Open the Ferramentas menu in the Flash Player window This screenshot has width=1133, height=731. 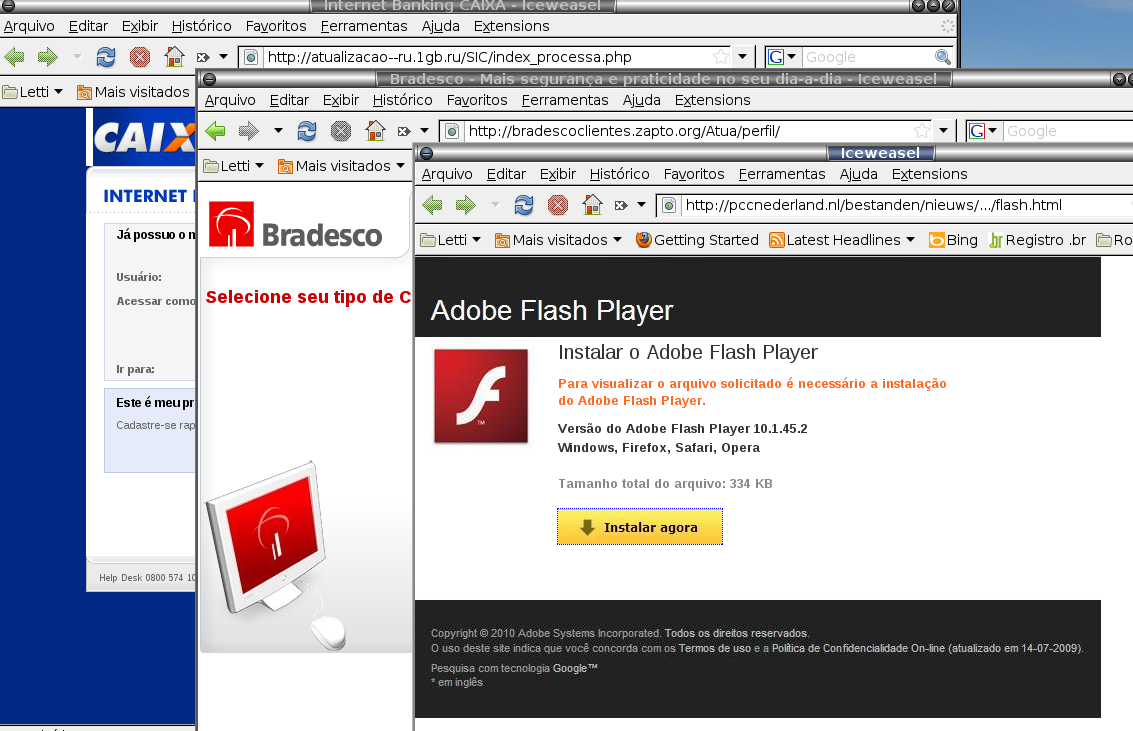782,174
